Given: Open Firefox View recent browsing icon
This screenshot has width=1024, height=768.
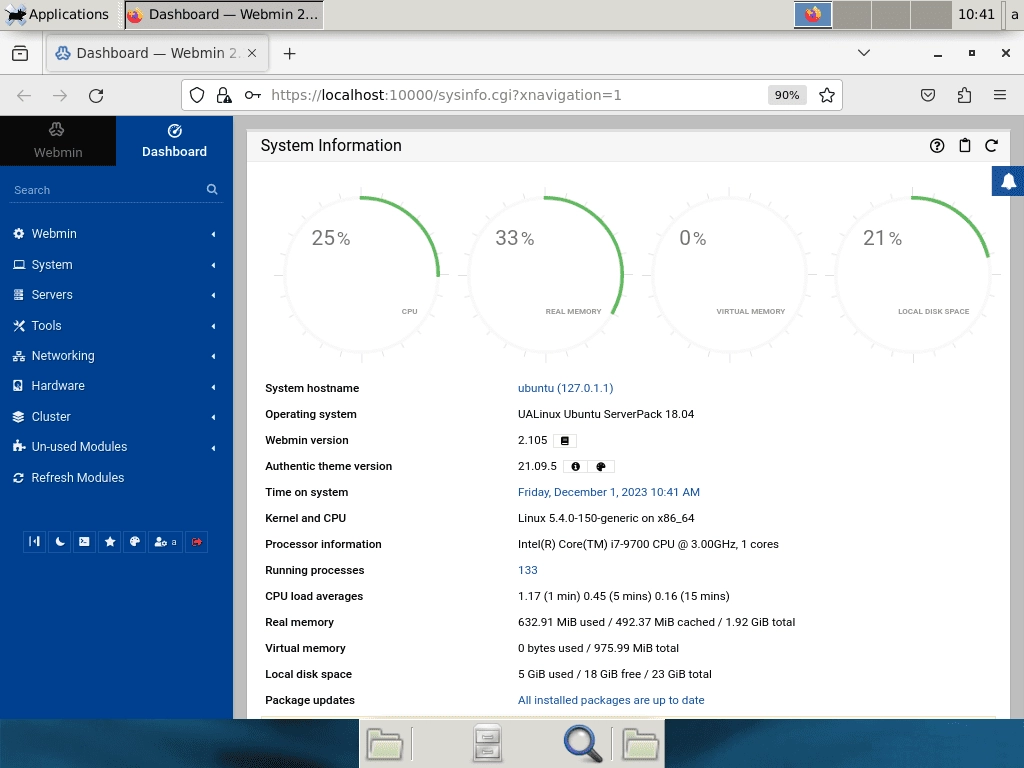Looking at the screenshot, I should click(x=20, y=54).
